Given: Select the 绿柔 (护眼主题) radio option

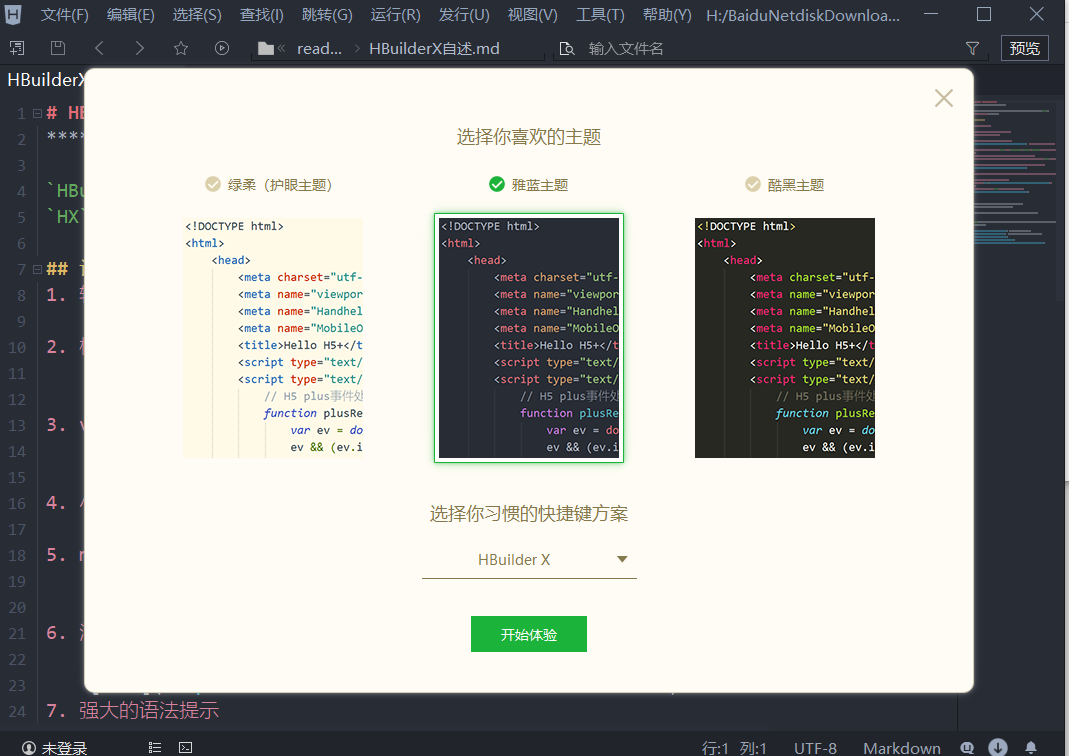Looking at the screenshot, I should pos(268,185).
